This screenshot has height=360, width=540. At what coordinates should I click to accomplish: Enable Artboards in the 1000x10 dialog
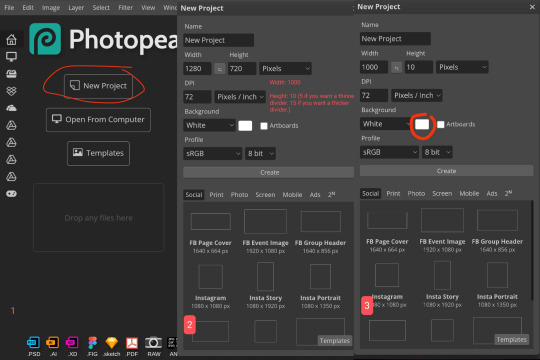click(x=440, y=124)
